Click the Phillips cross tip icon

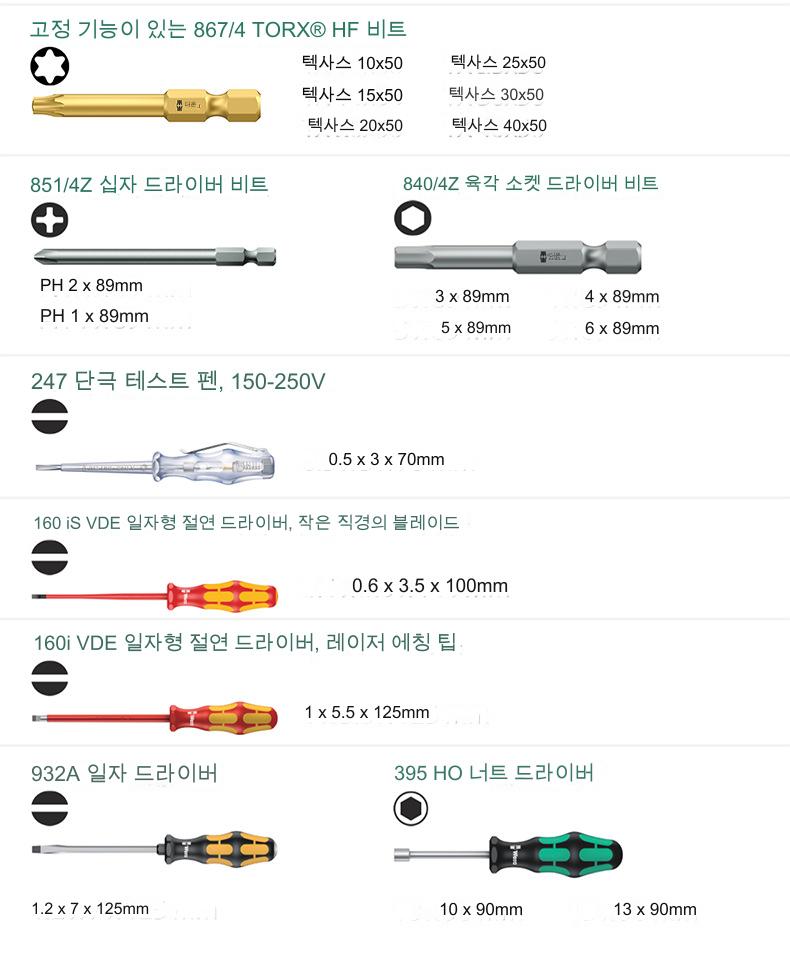coord(49,219)
